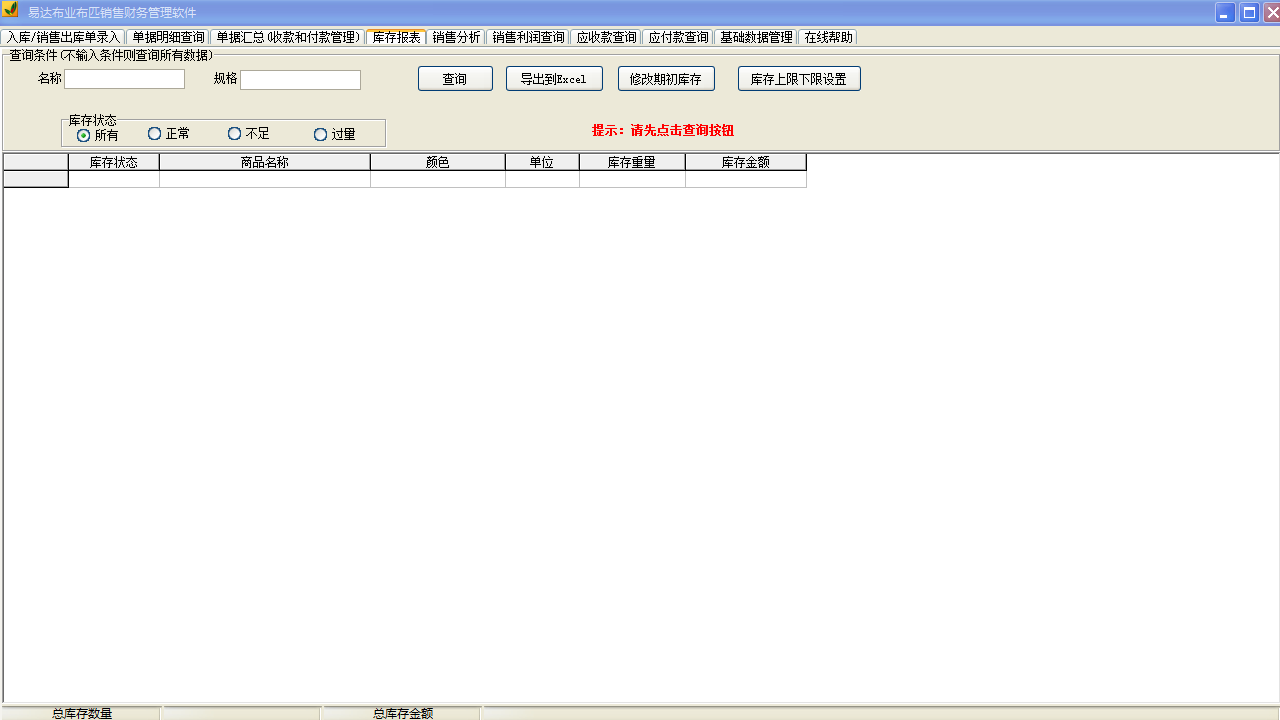Switch to 单据汇总 payment management tab
1280x720 pixels.
(288, 37)
